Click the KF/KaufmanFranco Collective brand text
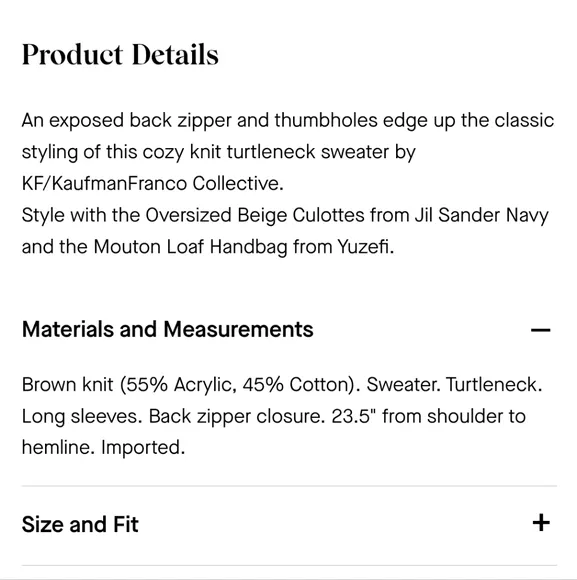This screenshot has width=577, height=580. [x=152, y=183]
